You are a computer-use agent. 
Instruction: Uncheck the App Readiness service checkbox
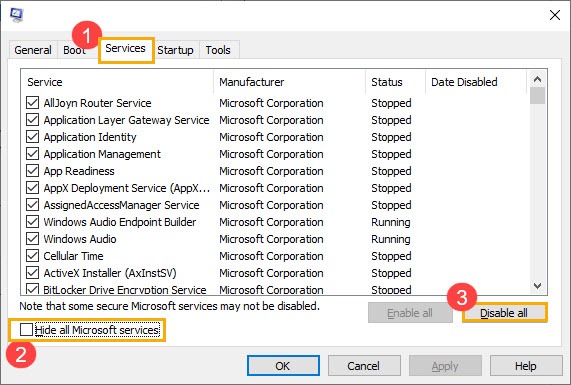(x=32, y=171)
